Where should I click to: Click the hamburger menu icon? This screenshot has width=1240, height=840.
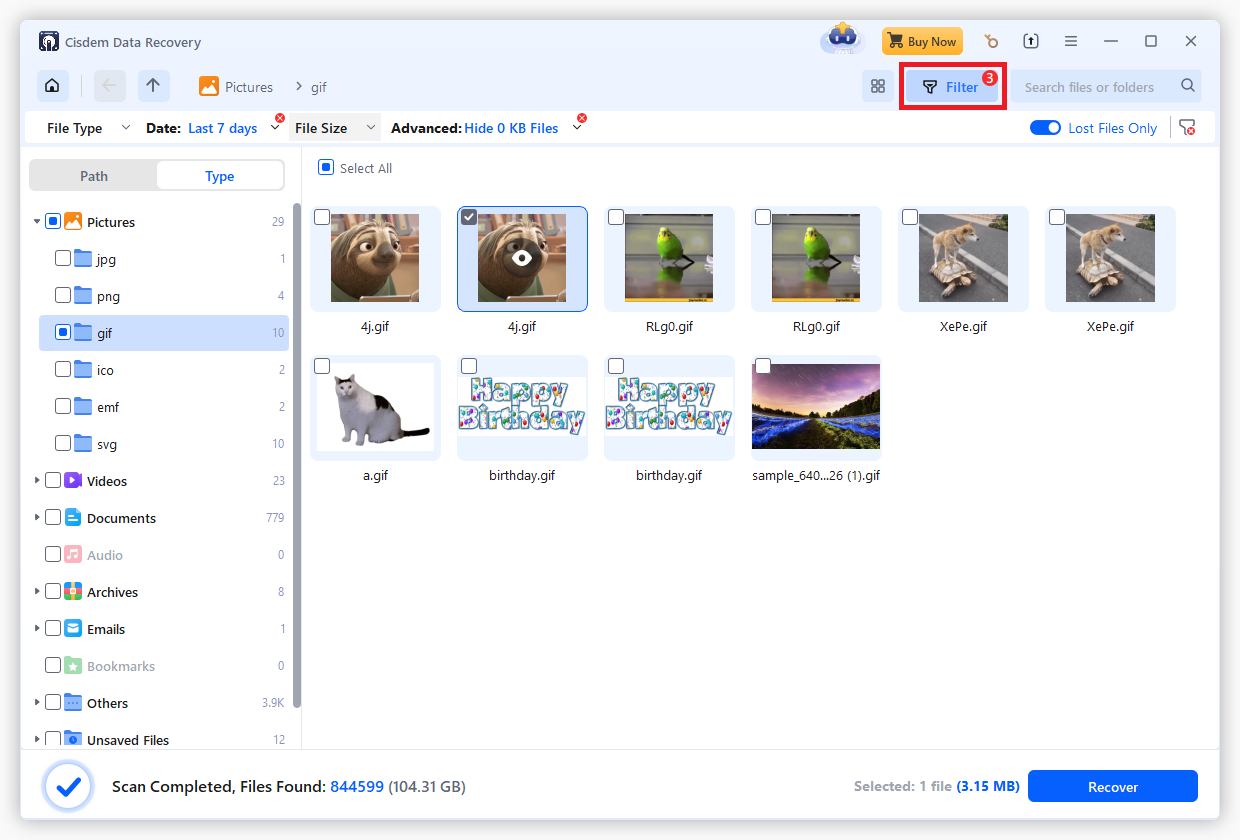click(1070, 41)
